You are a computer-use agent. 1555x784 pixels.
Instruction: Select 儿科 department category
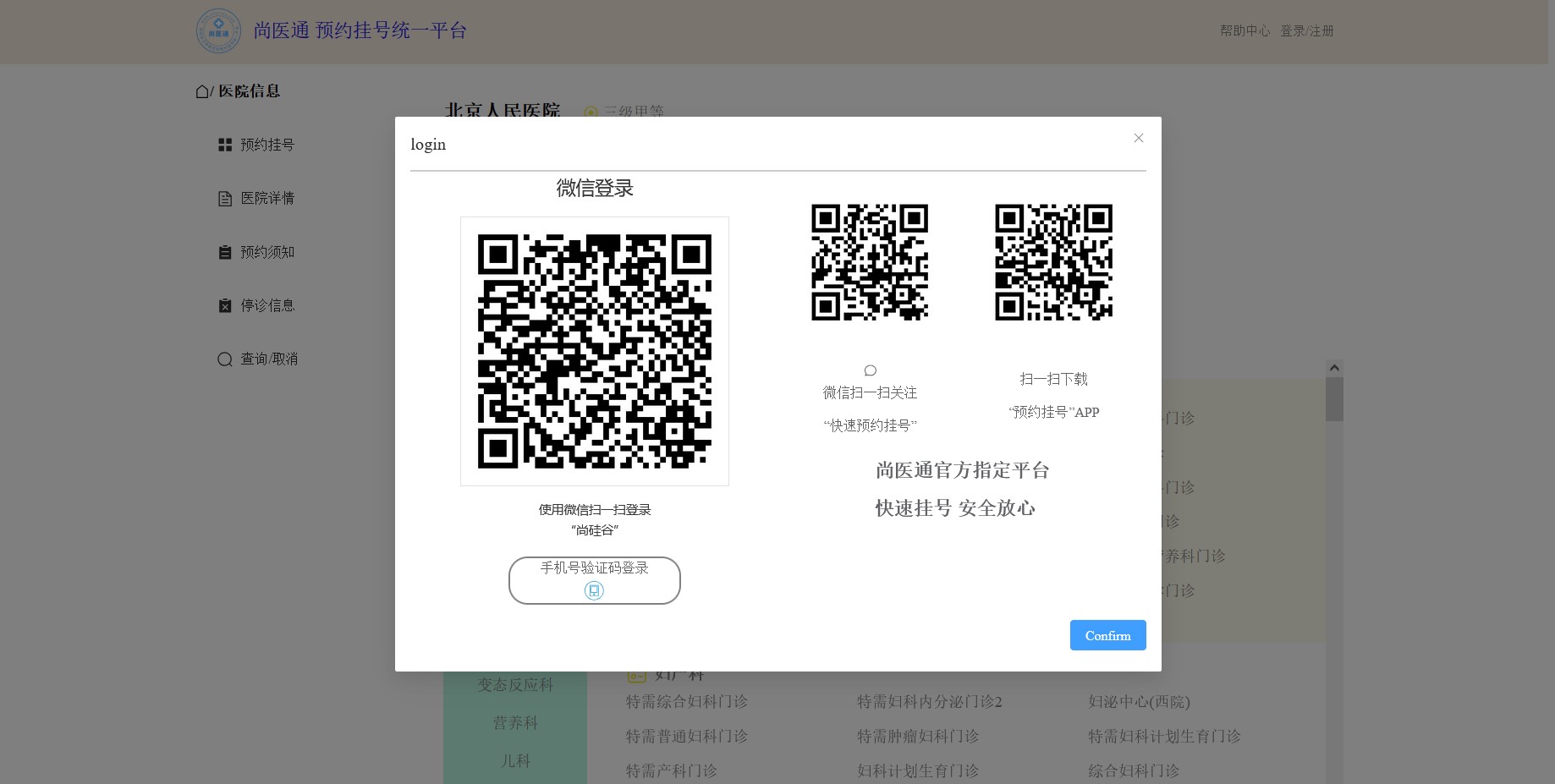pyautogui.click(x=515, y=760)
